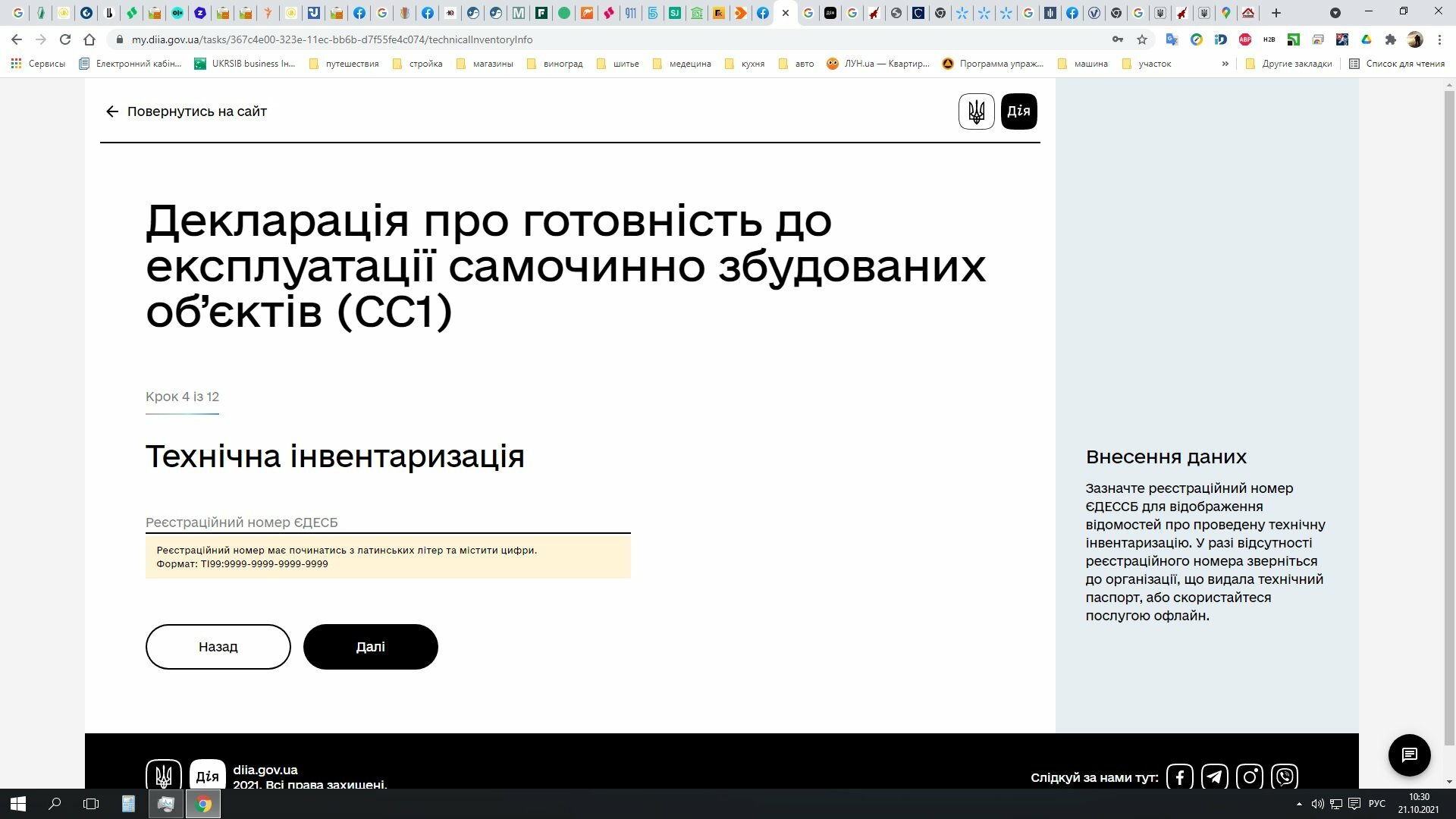The height and width of the screenshot is (819, 1456).
Task: Open notifications center in tray
Action: pos(1354,804)
